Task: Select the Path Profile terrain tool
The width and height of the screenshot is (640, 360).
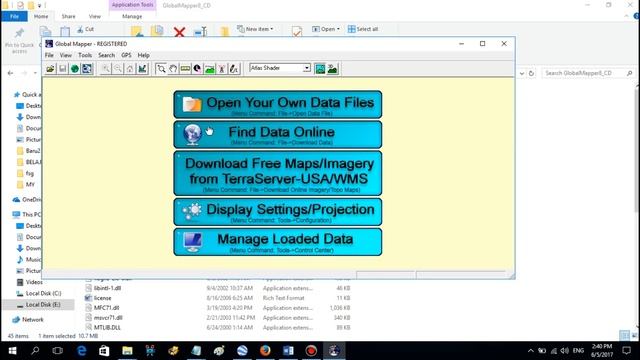Action: coord(209,69)
